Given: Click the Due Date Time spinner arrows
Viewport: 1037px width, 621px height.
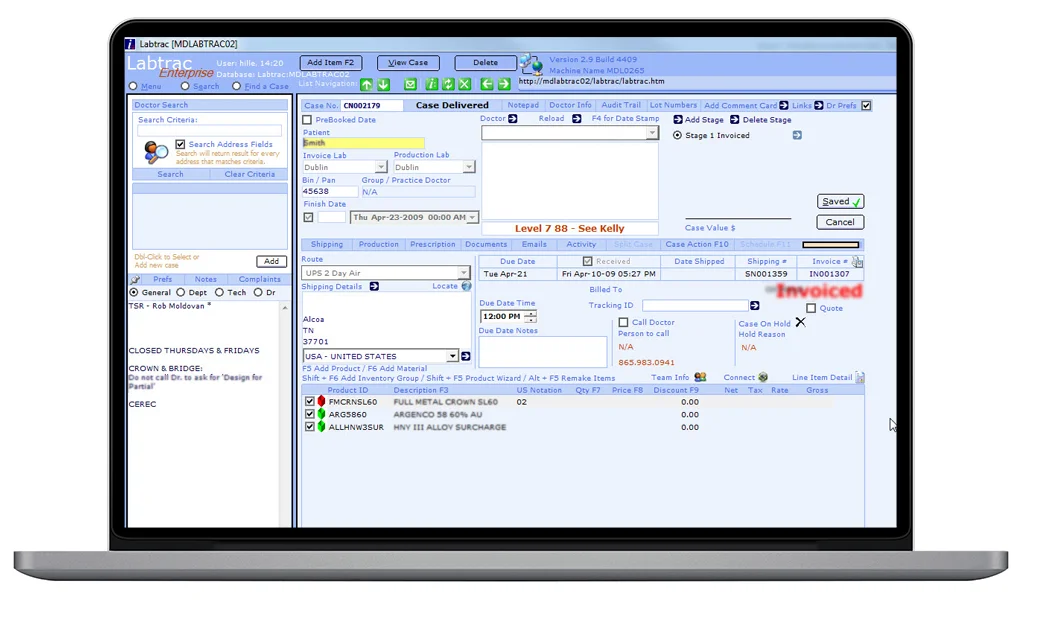Looking at the screenshot, I should point(530,316).
